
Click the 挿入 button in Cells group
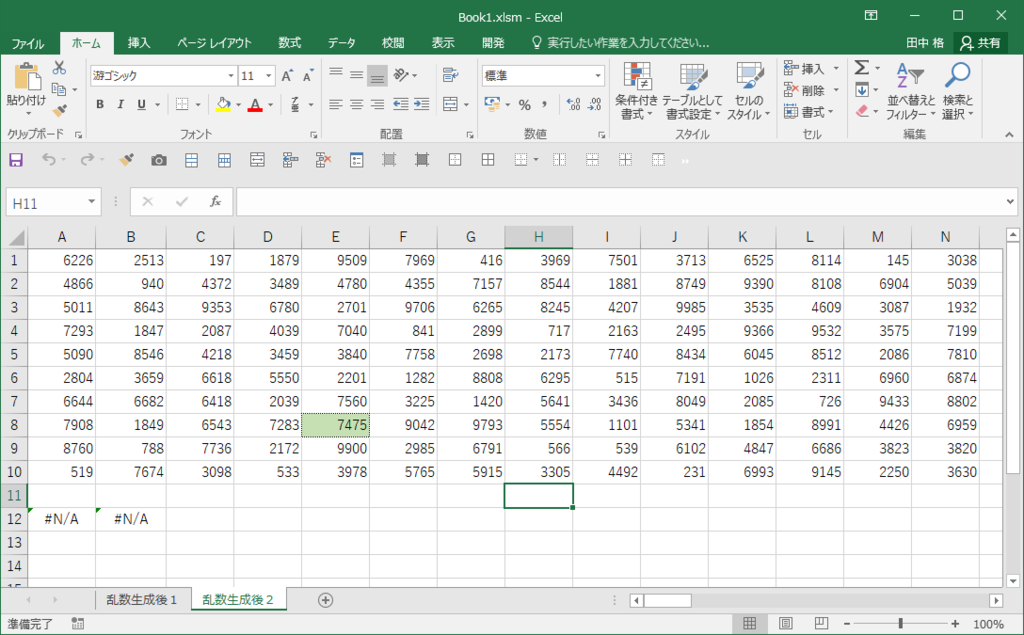(x=812, y=69)
